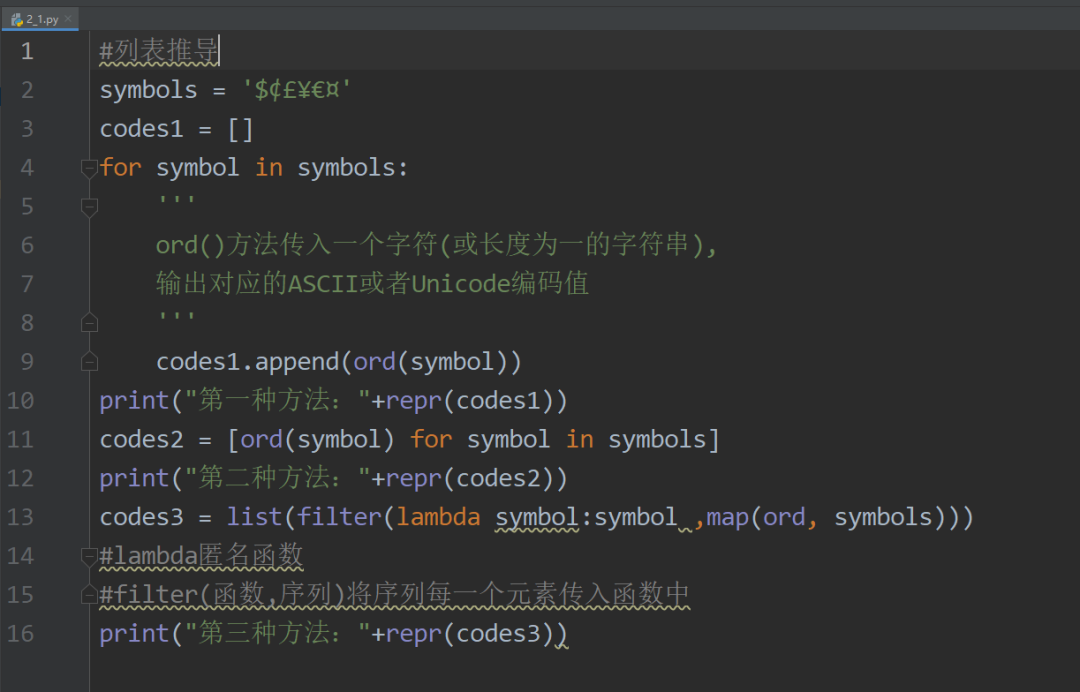This screenshot has height=692, width=1080.
Task: Collapse the docstring fold marker on line 5
Action: coord(89,206)
